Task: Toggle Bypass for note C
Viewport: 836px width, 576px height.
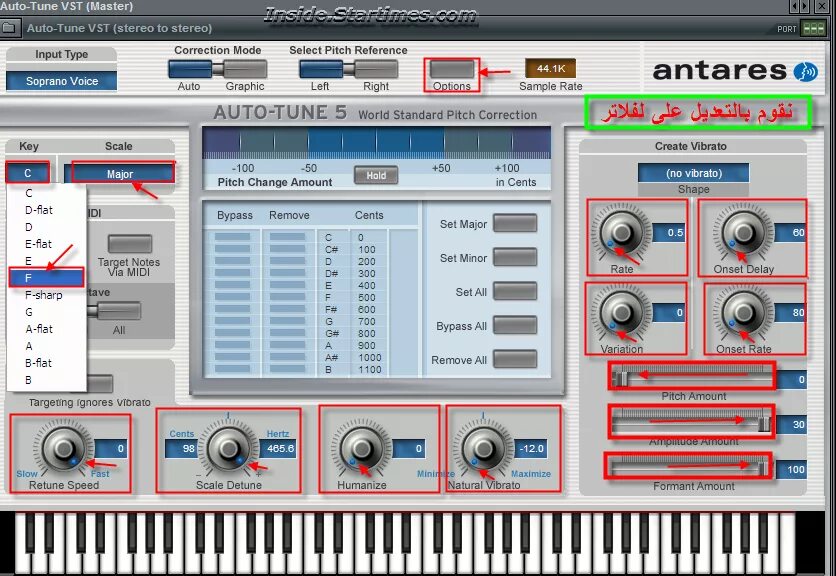Action: pyautogui.click(x=232, y=237)
